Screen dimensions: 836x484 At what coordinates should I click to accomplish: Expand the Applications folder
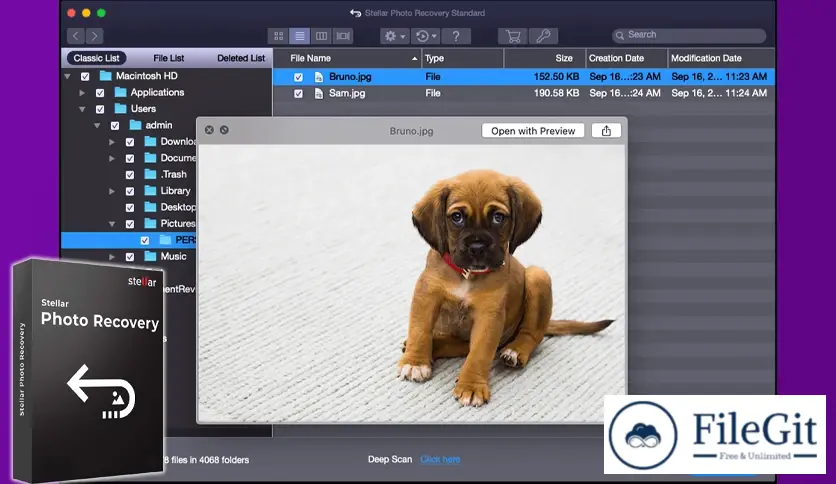[x=82, y=93]
